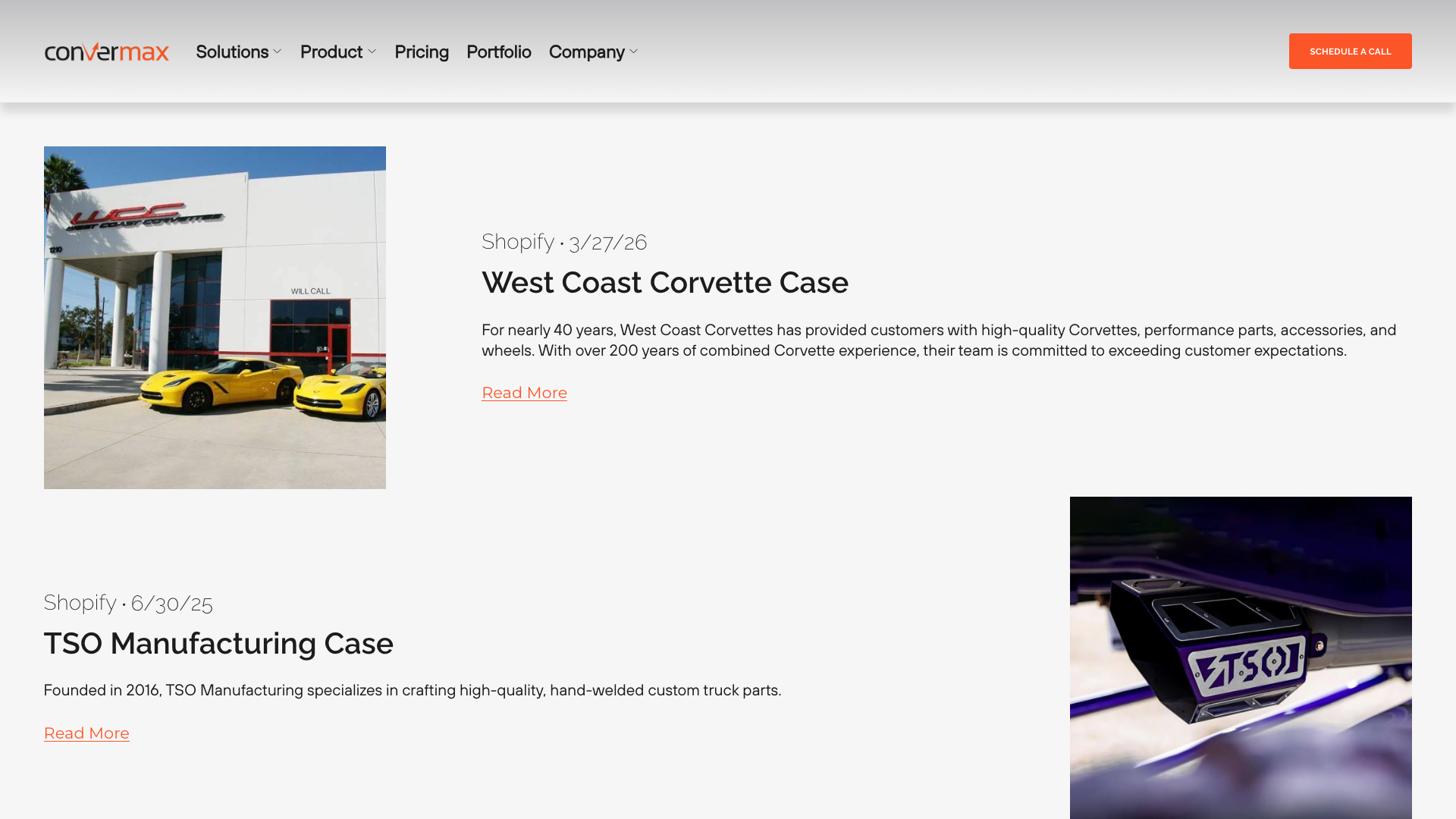The height and width of the screenshot is (819, 1456).
Task: Select the Shopify 3/27/26 label
Action: 564,241
